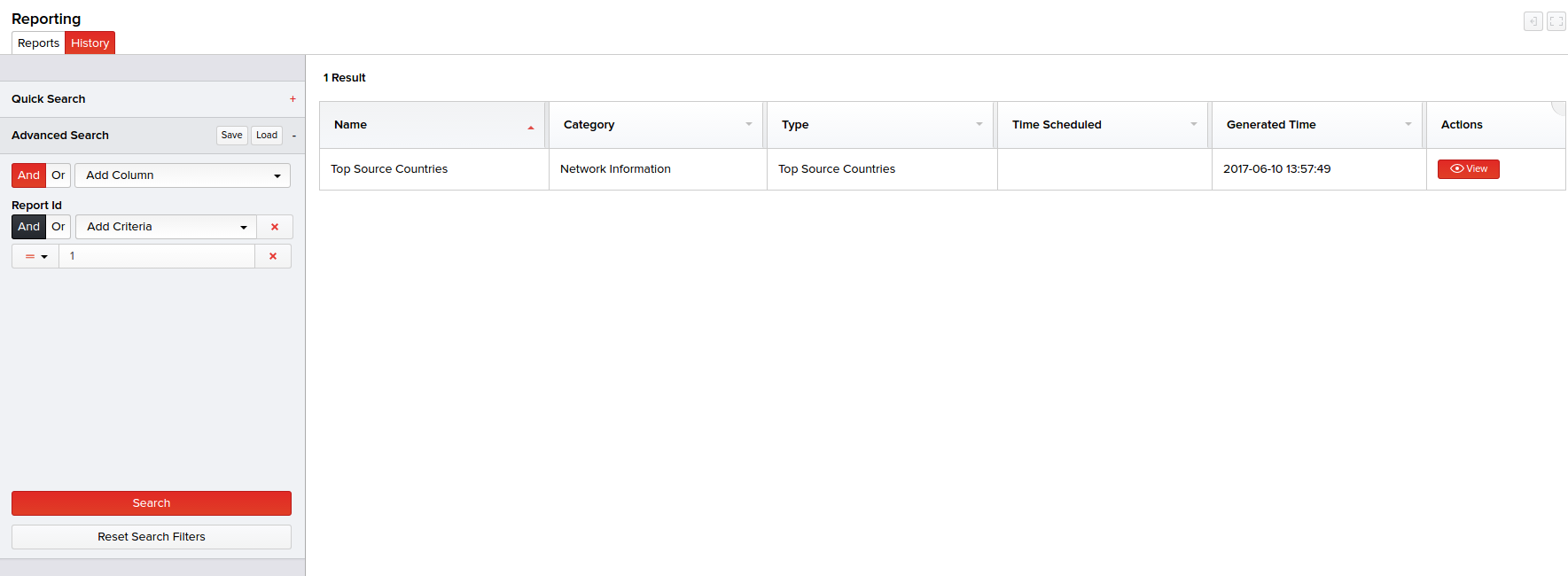Open the Add Criteria dropdown
Screen dimensions: 1568x576
tap(166, 227)
